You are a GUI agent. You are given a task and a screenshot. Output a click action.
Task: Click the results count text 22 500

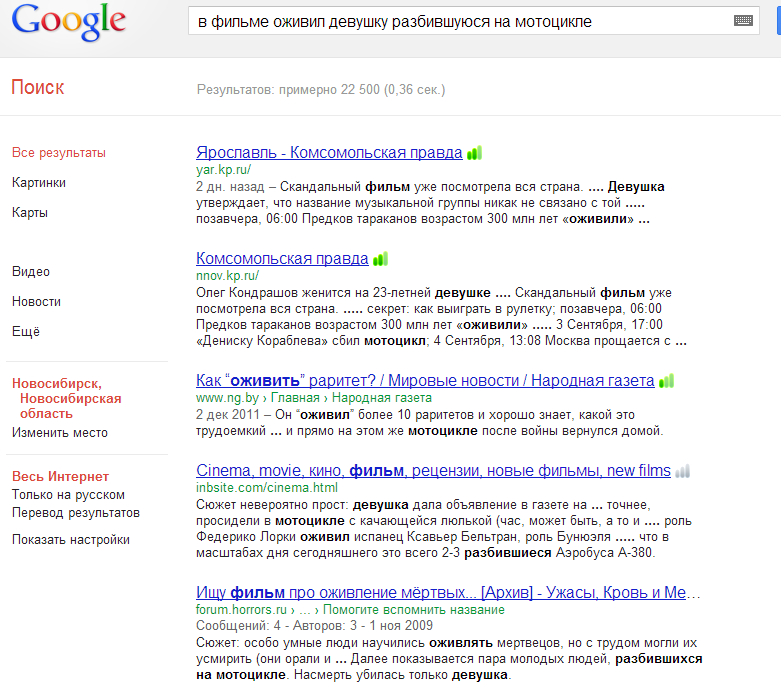pyautogui.click(x=321, y=90)
